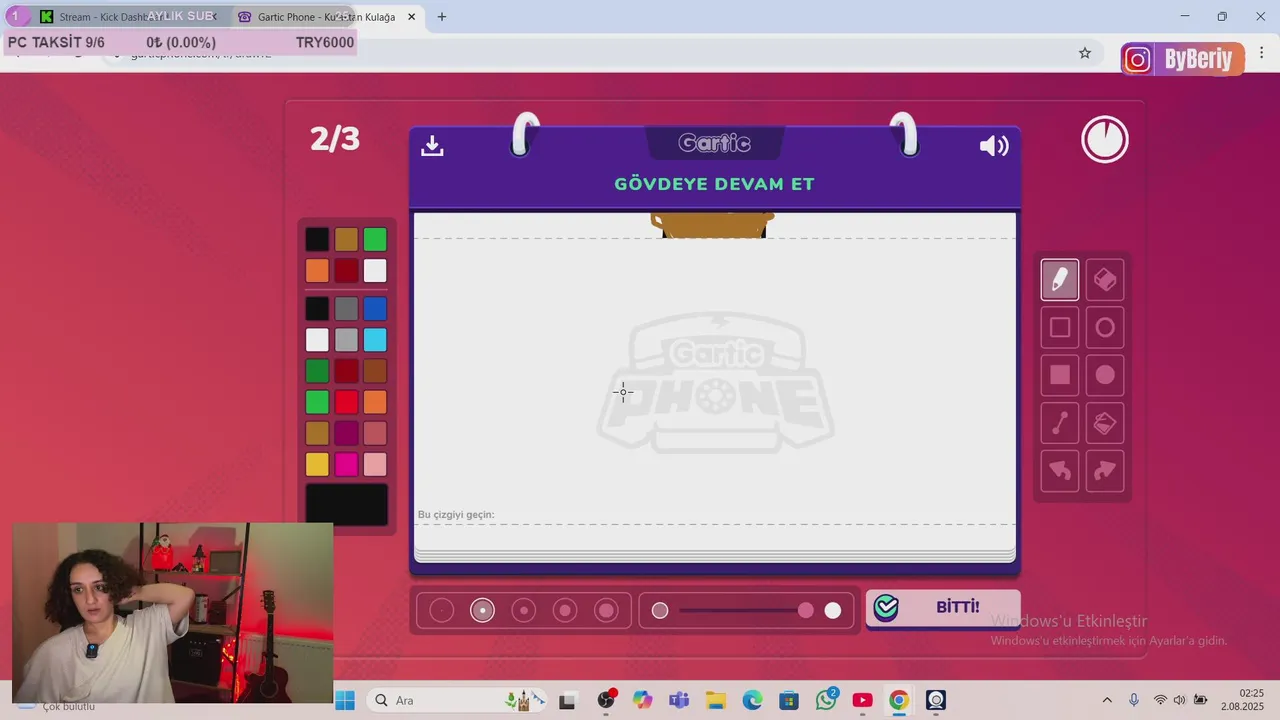Bookmark page with the star icon
1280x720 pixels.
(1085, 53)
